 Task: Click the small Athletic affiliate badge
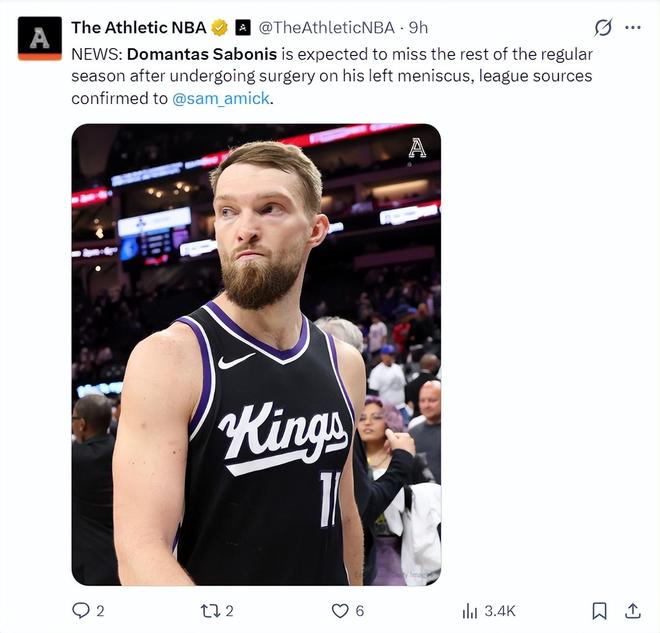pos(242,28)
